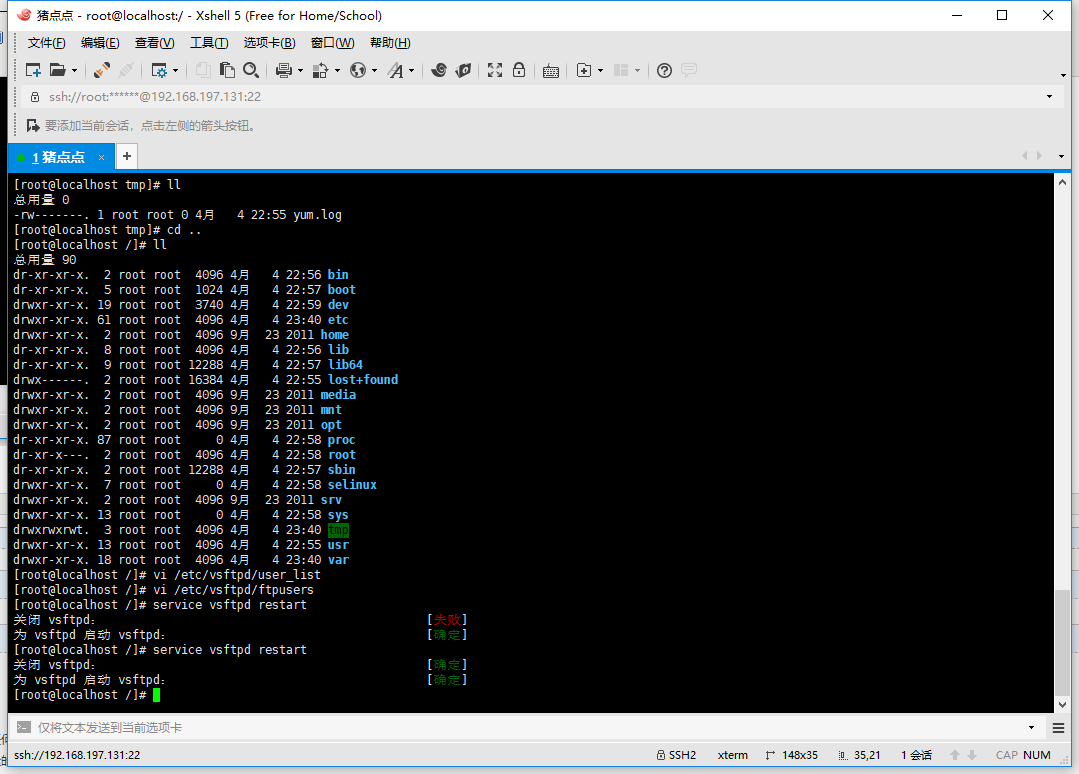Screen dimensions: 1079x774
Task: Open the sessions folder icon
Action: (x=58, y=70)
